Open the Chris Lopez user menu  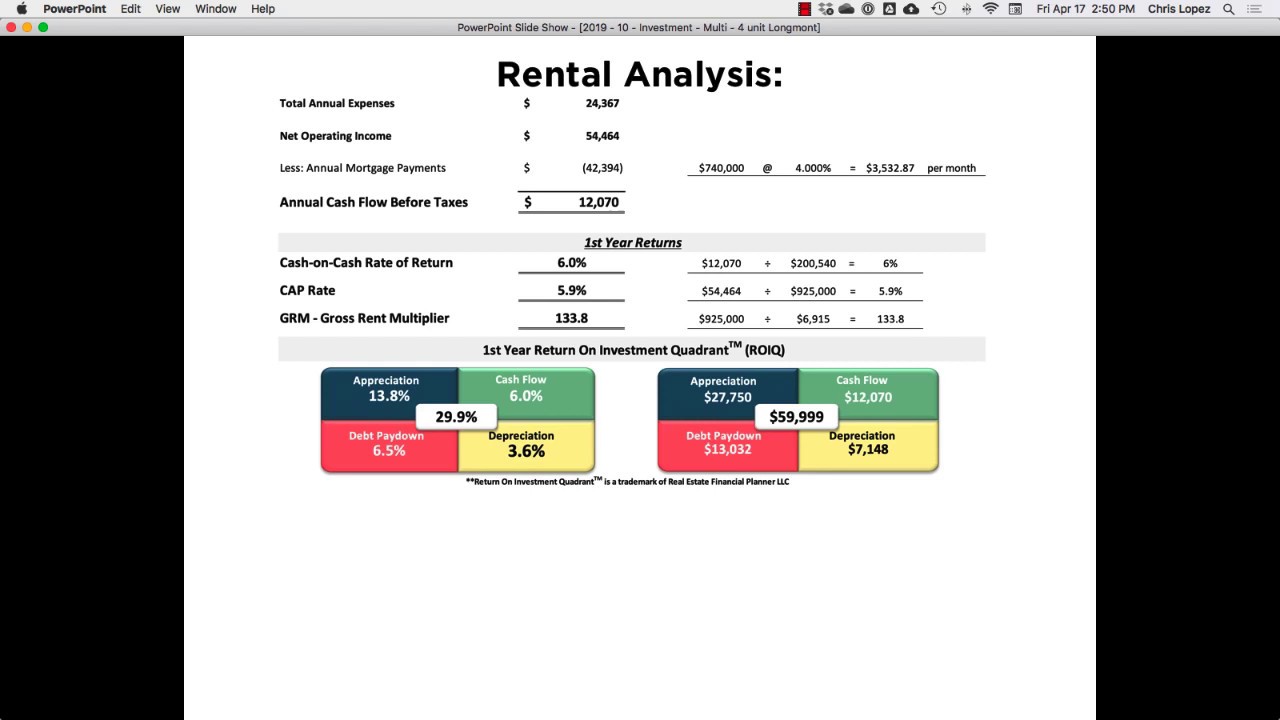tap(1179, 9)
